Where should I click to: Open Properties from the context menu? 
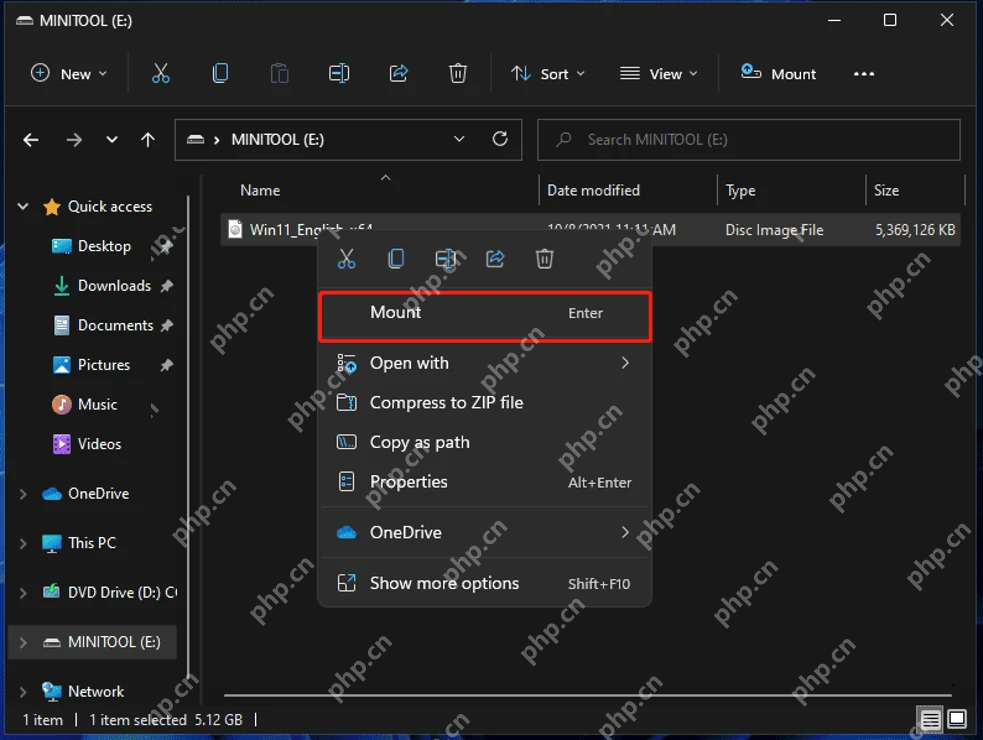(485, 482)
